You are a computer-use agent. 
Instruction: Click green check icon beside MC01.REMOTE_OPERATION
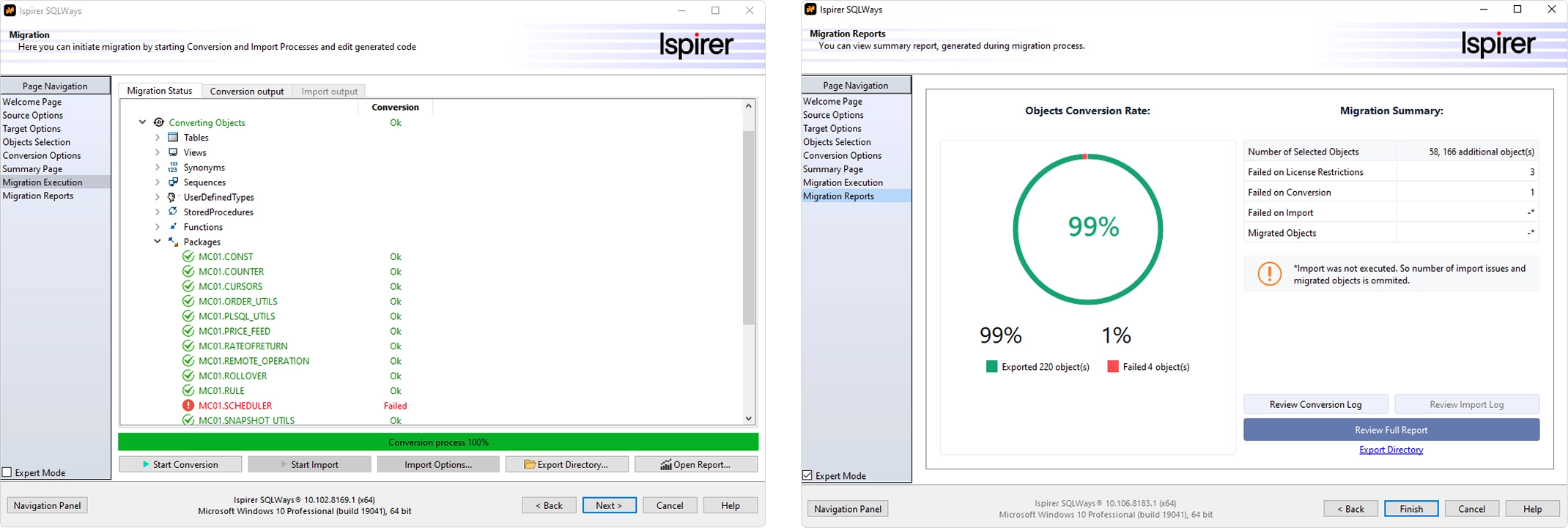[188, 361]
